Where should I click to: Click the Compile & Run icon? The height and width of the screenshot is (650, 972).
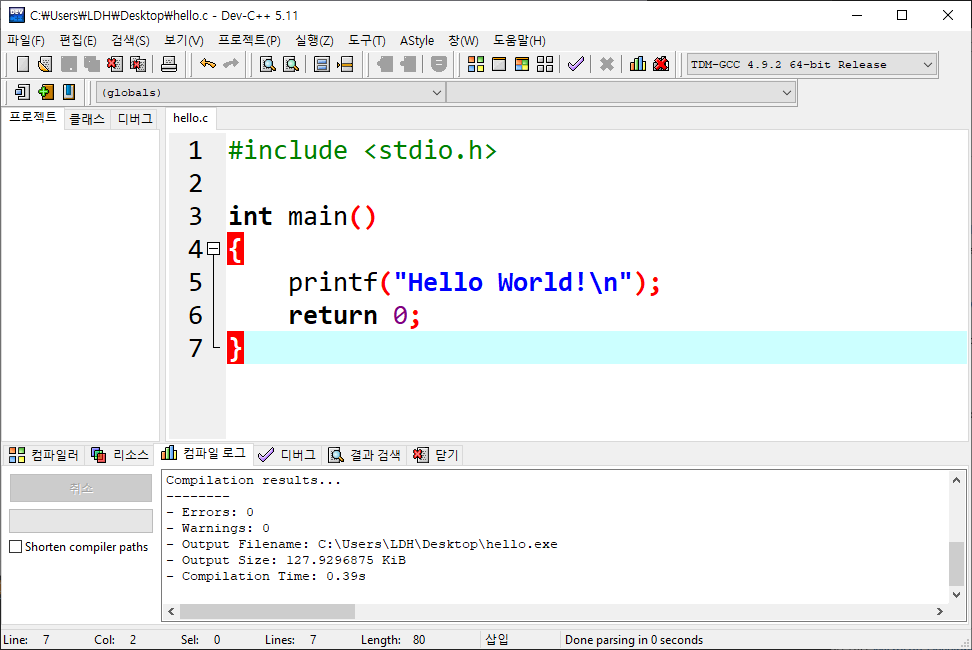[x=522, y=64]
